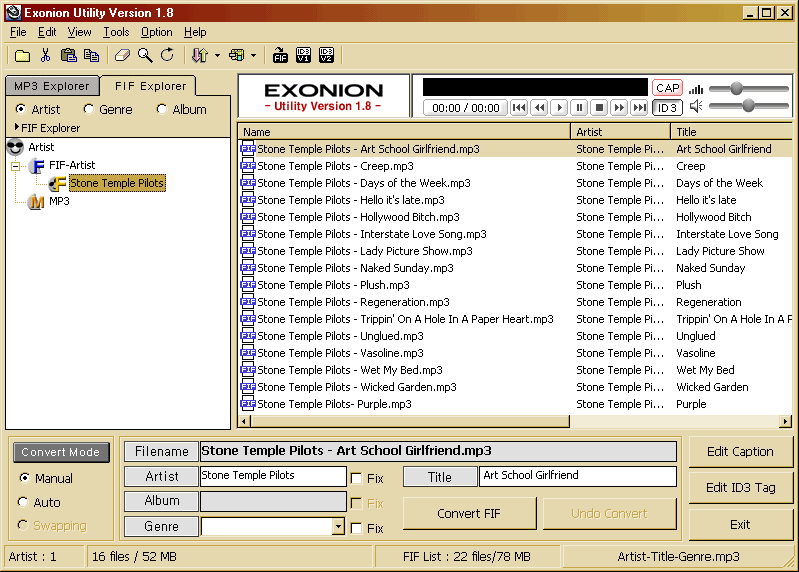Screen dimensions: 799x572
Task: Click the ID3 V2 toolbar icon
Action: (x=326, y=55)
